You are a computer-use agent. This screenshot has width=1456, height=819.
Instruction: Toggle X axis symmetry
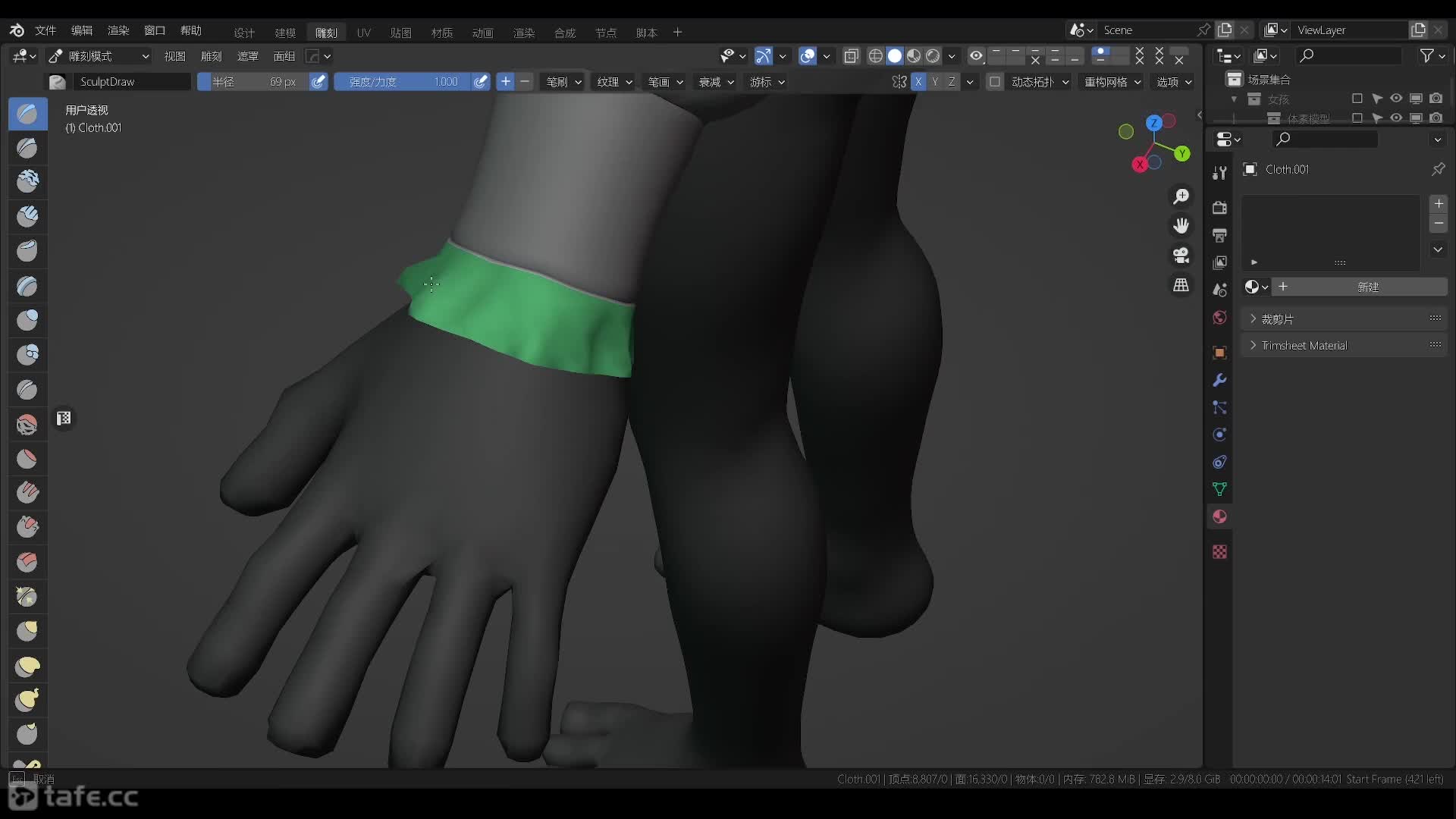pos(918,82)
